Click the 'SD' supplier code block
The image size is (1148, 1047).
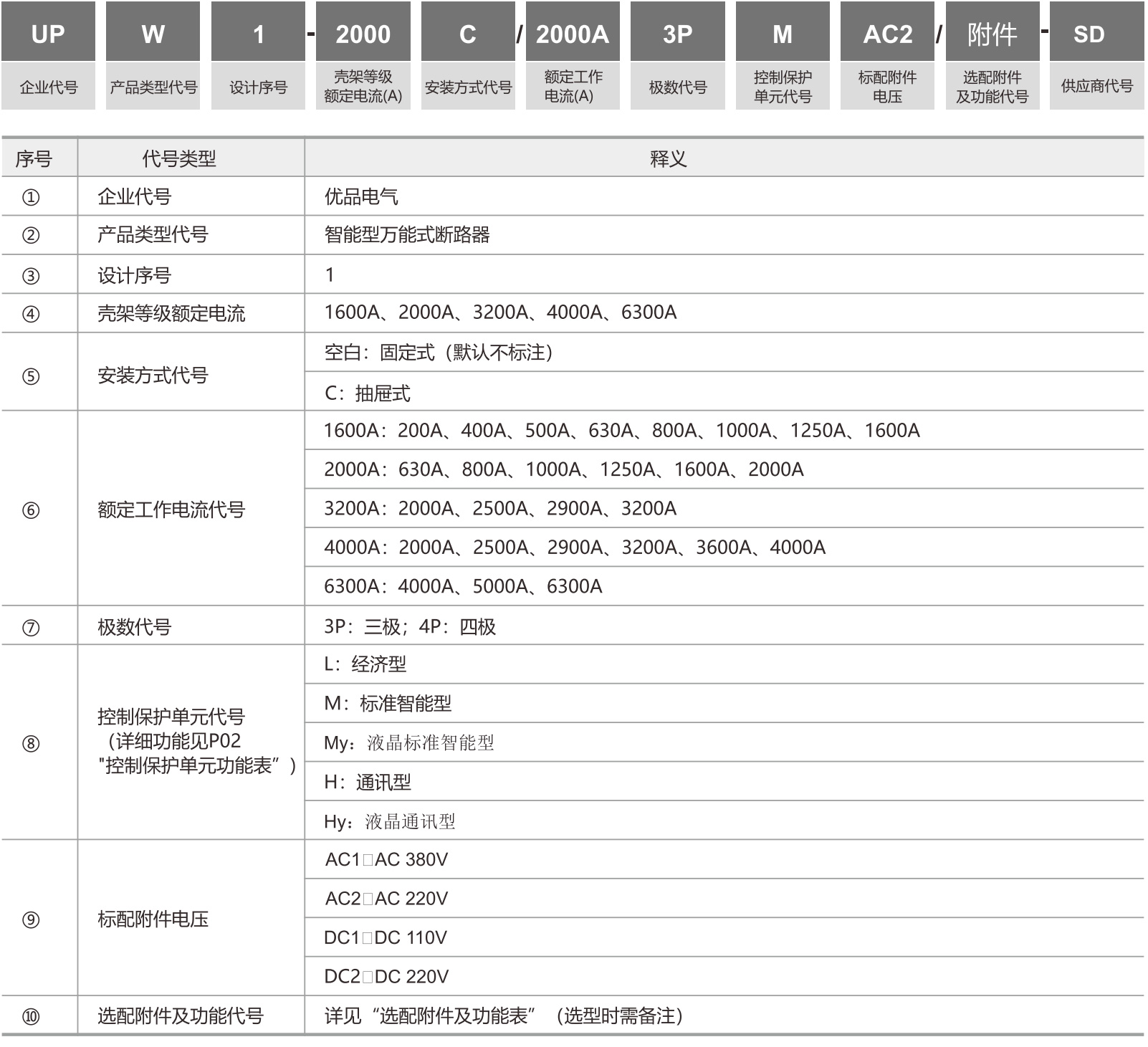click(1096, 32)
